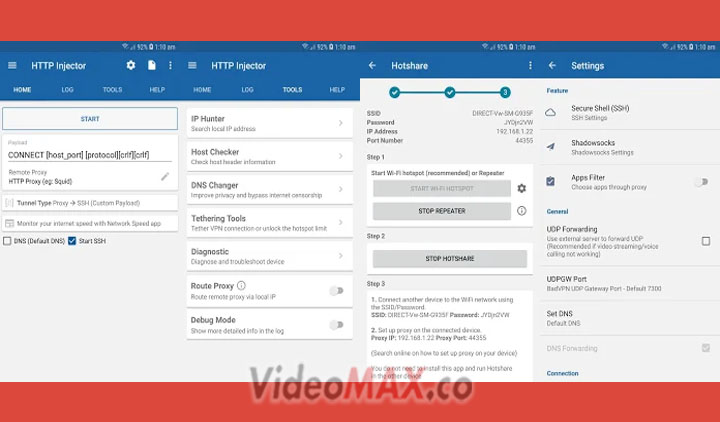Enable the Route Proxy switch

[x=337, y=291]
